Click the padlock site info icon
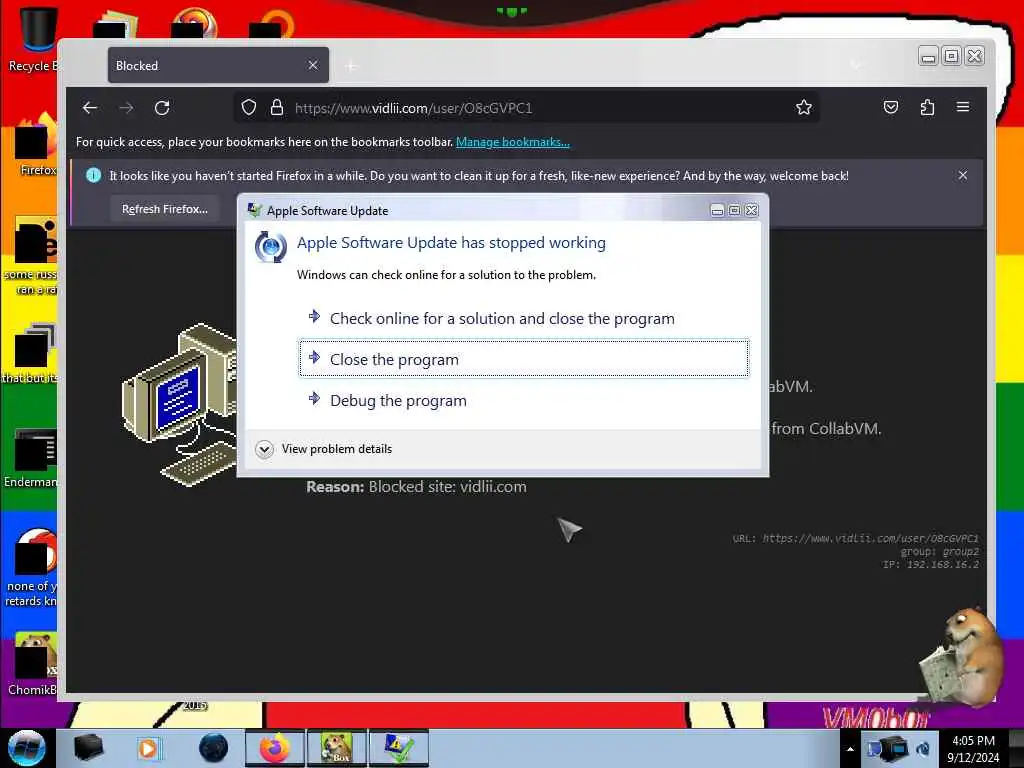Image resolution: width=1024 pixels, height=768 pixels. 277,108
